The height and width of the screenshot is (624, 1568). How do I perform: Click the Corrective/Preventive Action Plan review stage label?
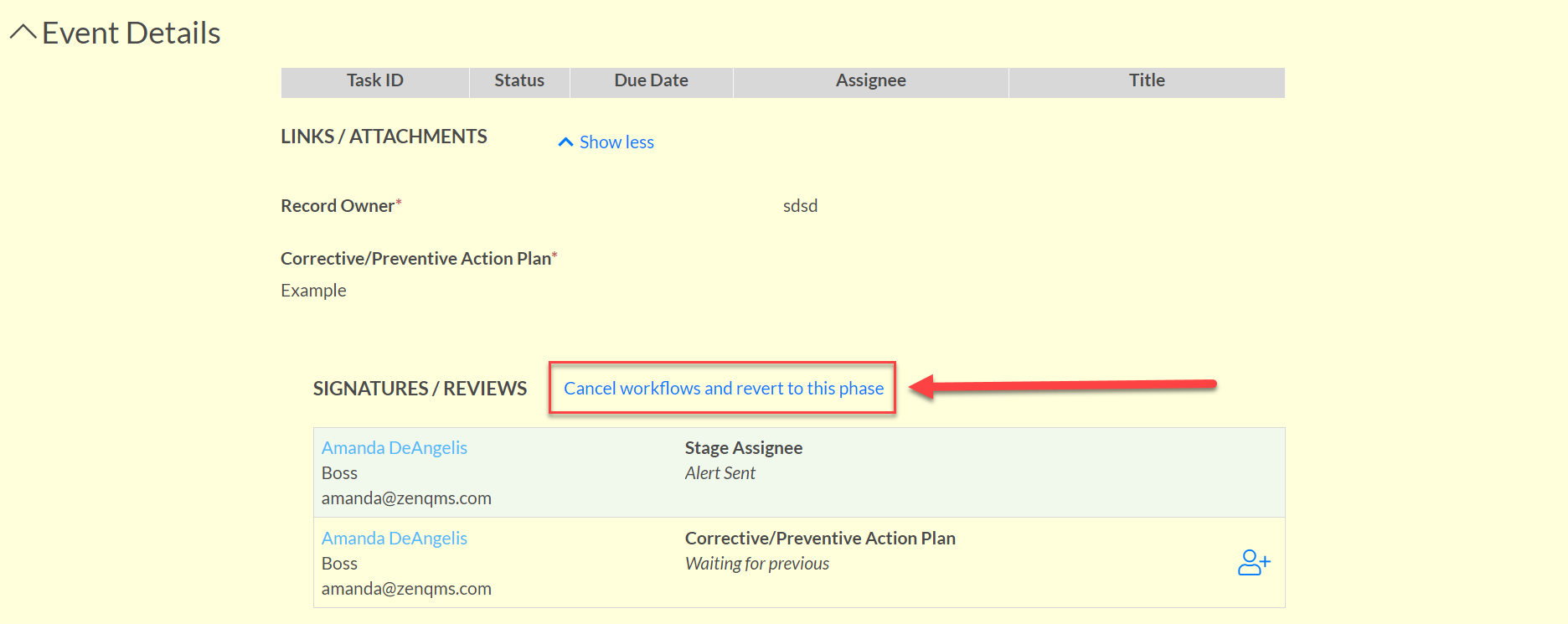pos(820,538)
